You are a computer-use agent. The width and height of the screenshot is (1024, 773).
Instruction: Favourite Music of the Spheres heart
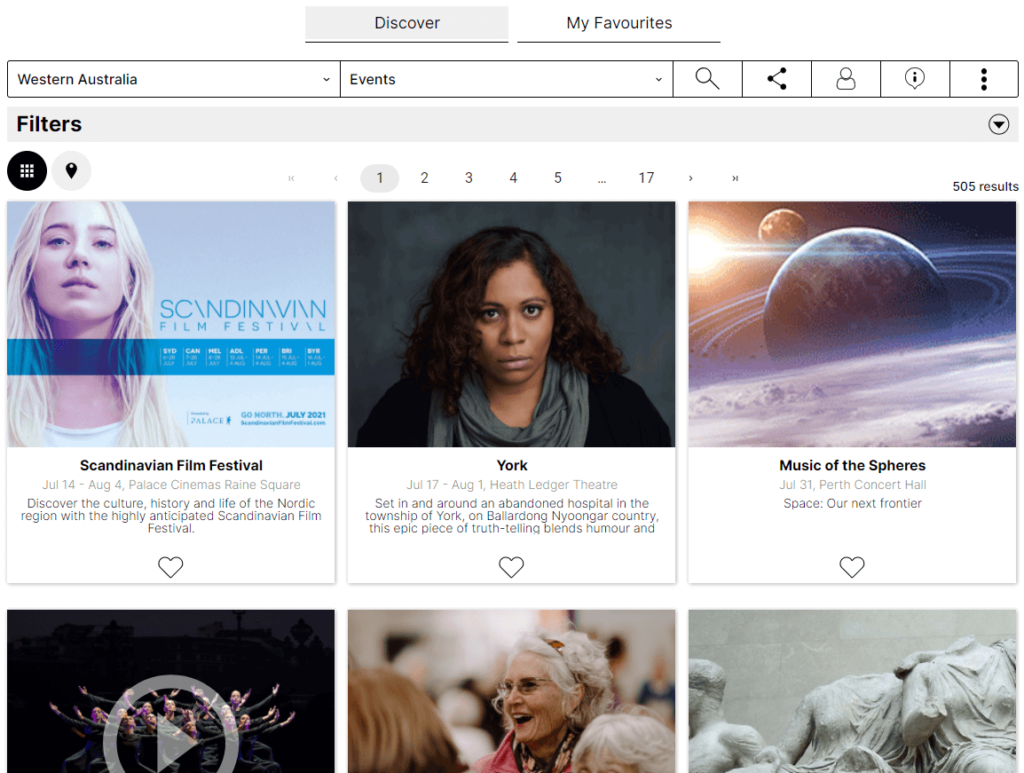point(852,567)
